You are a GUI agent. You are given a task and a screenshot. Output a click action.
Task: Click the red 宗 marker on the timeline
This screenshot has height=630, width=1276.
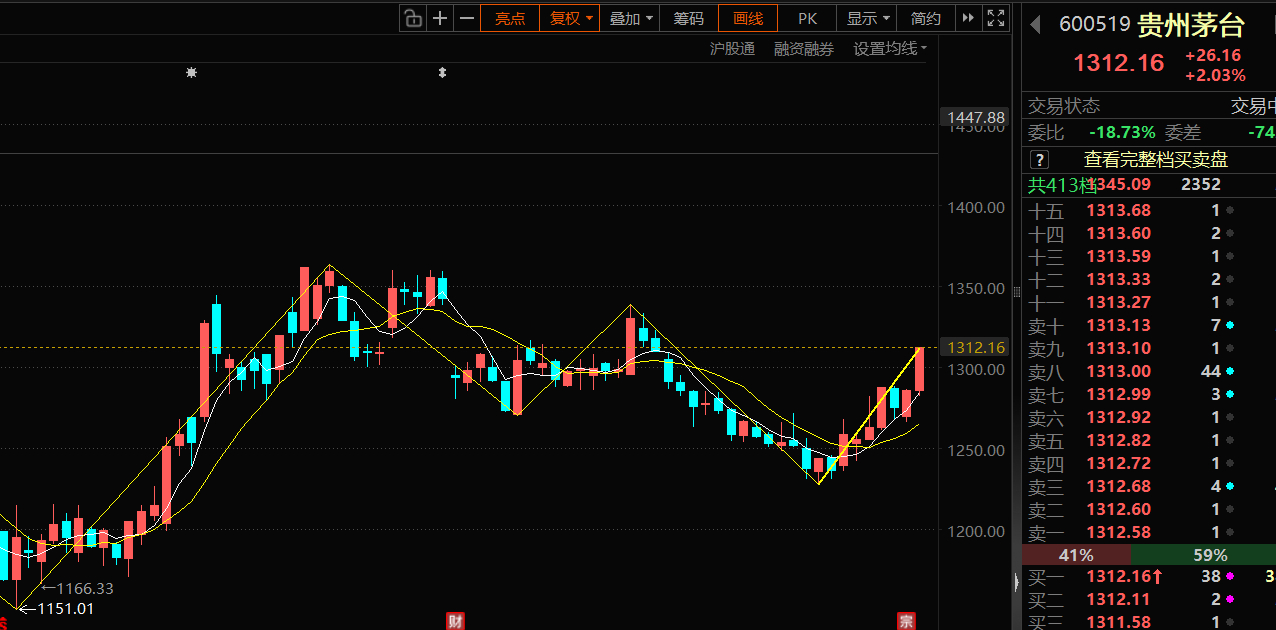pos(906,622)
